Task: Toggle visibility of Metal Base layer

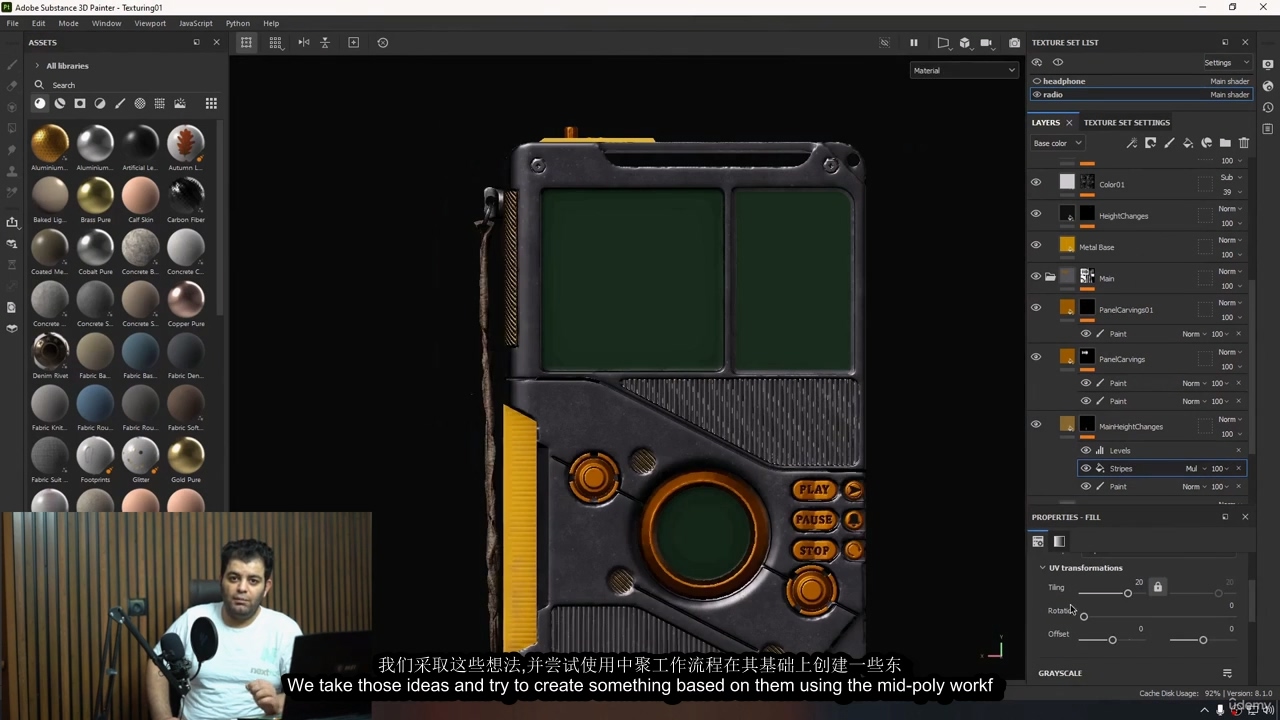Action: point(1036,245)
